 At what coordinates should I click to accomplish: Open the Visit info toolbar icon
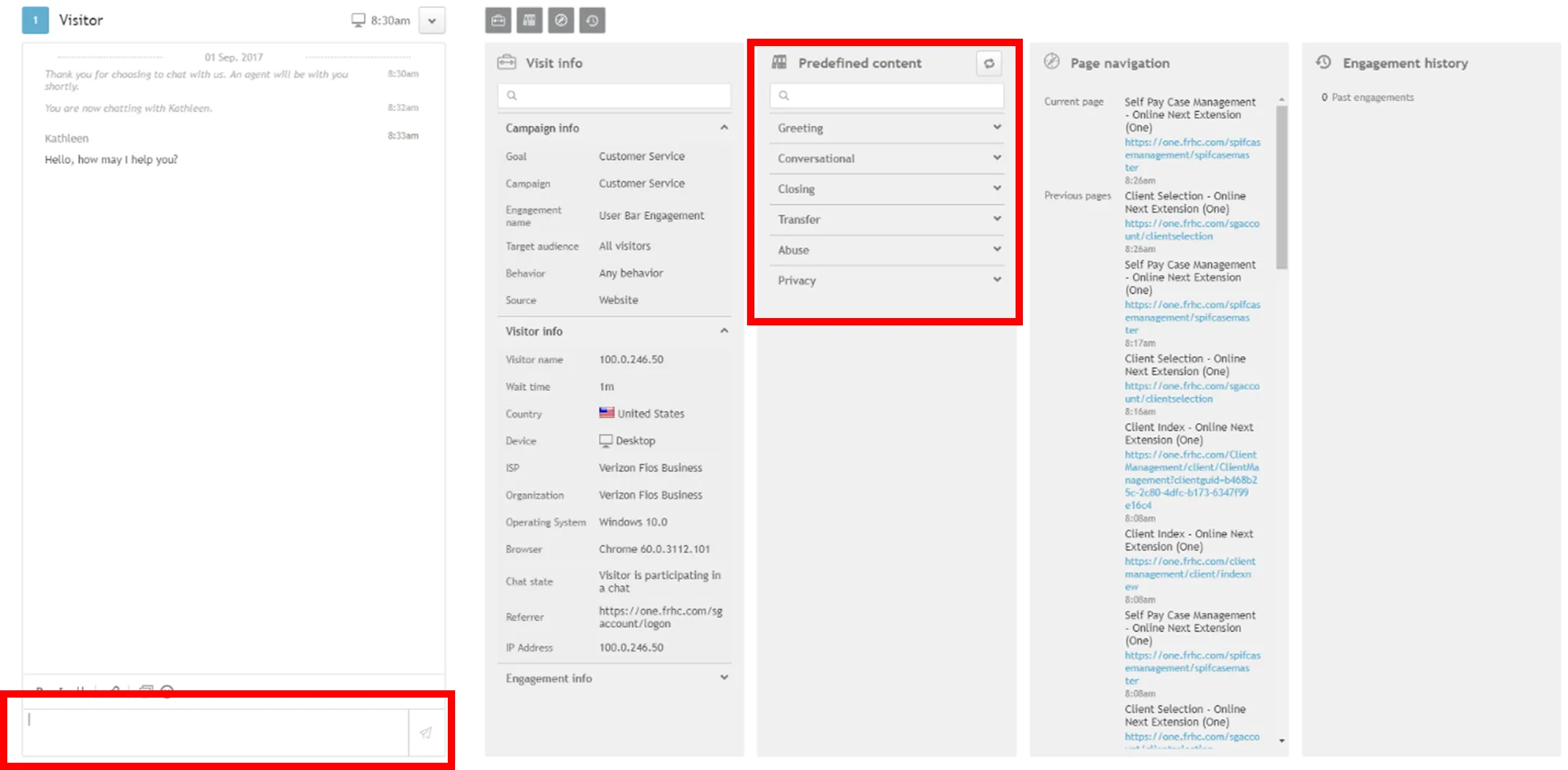pyautogui.click(x=498, y=20)
